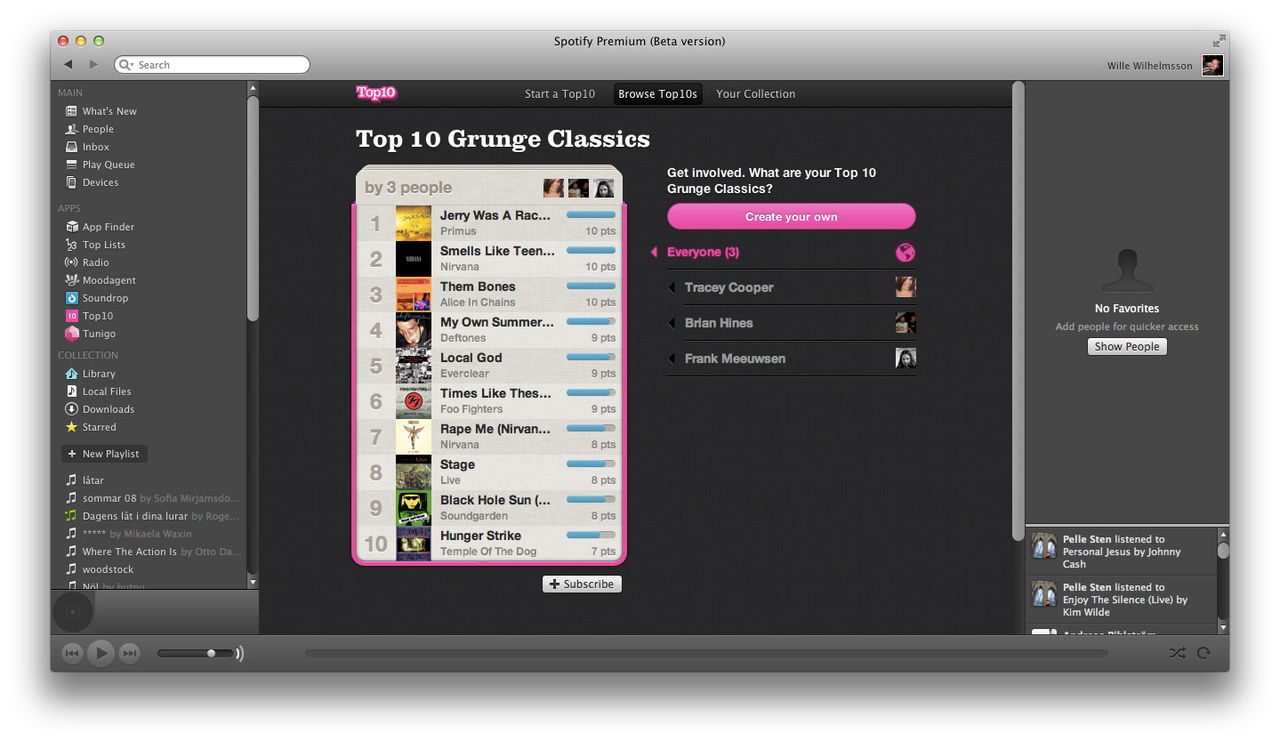Open your Starred tracks

96,427
